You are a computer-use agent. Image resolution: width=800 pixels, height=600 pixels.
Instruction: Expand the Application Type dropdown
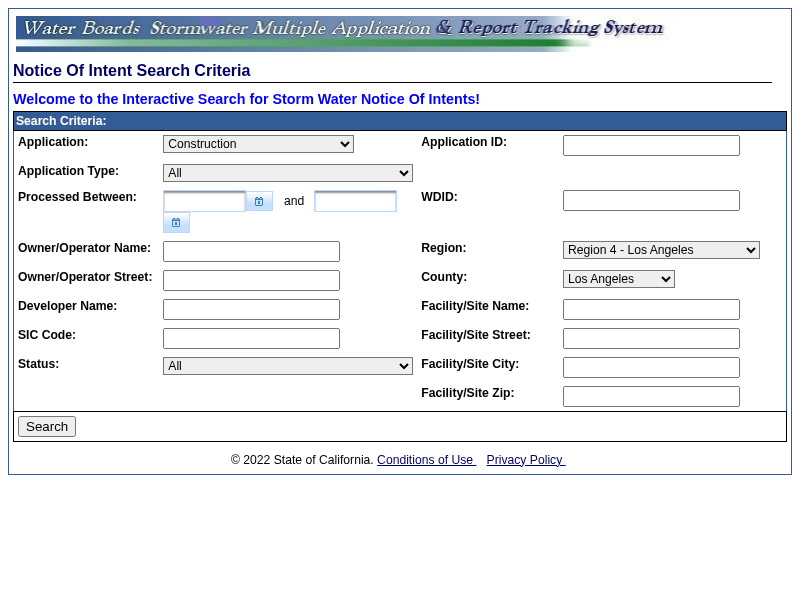coord(287,173)
